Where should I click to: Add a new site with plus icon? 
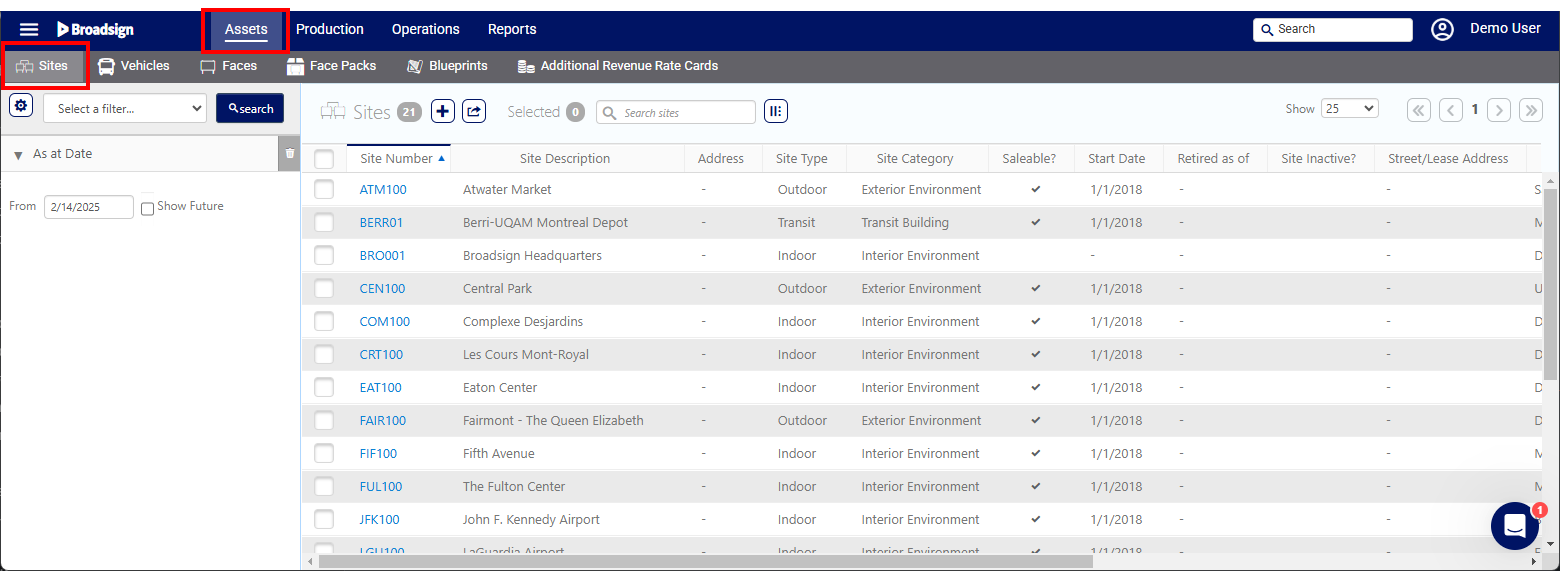click(x=443, y=112)
